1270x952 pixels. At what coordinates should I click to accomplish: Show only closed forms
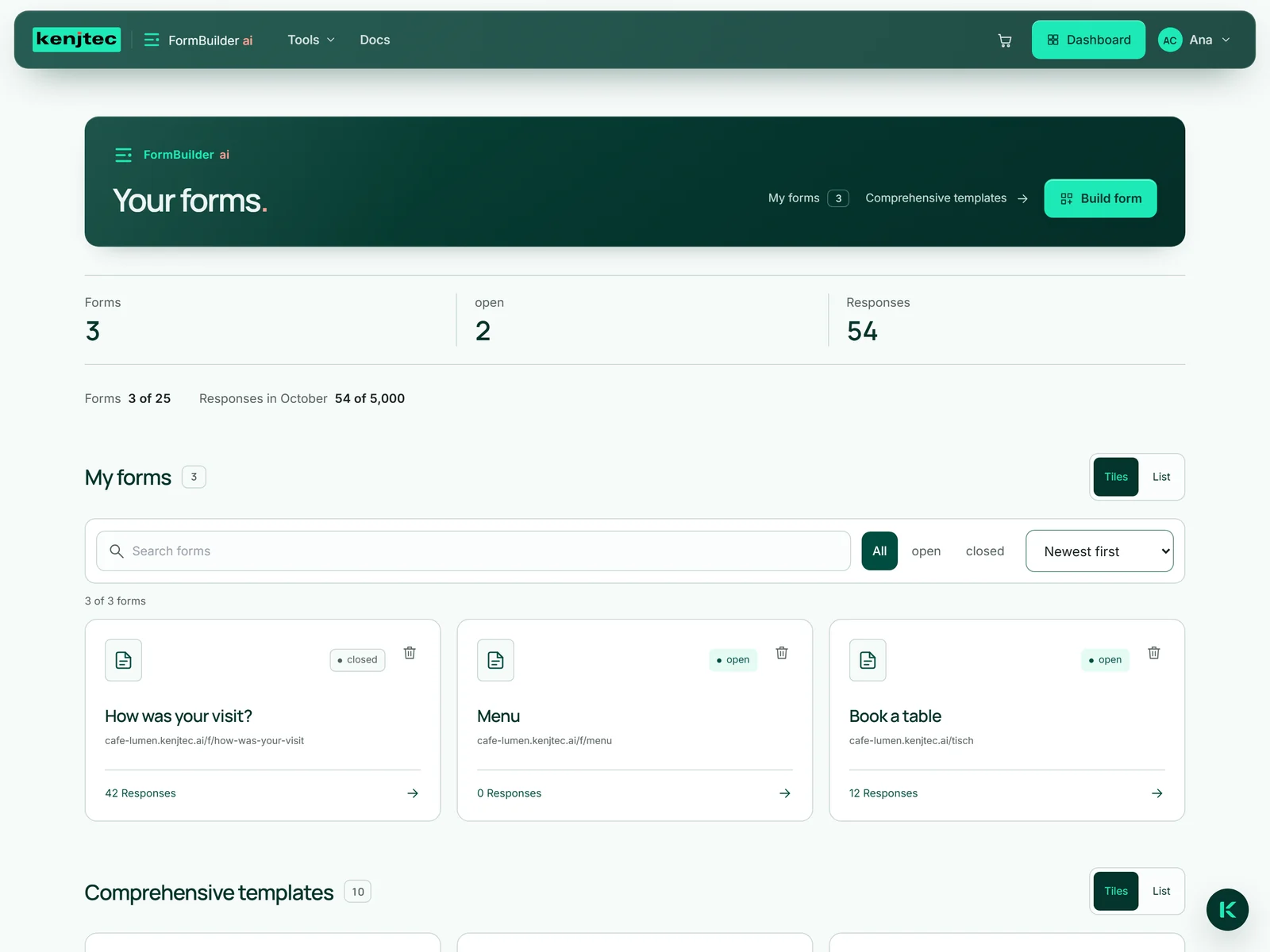pos(984,551)
